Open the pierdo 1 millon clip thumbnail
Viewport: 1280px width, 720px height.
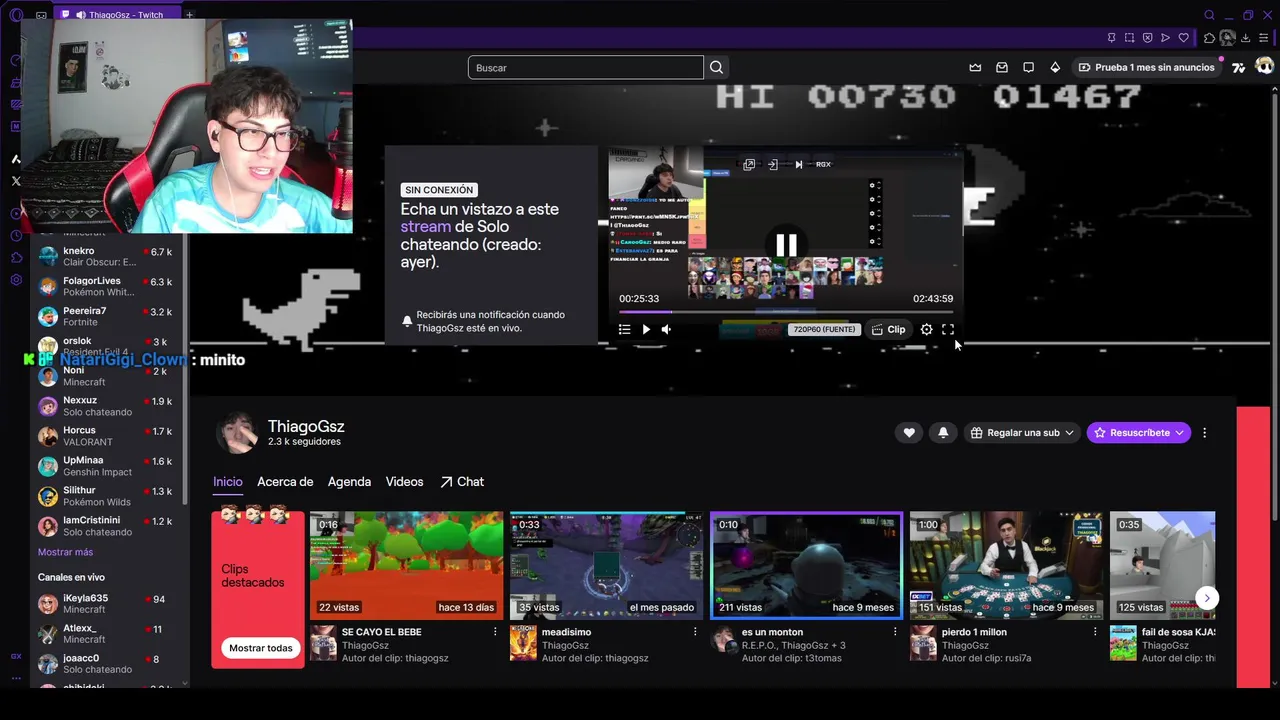pyautogui.click(x=1007, y=565)
